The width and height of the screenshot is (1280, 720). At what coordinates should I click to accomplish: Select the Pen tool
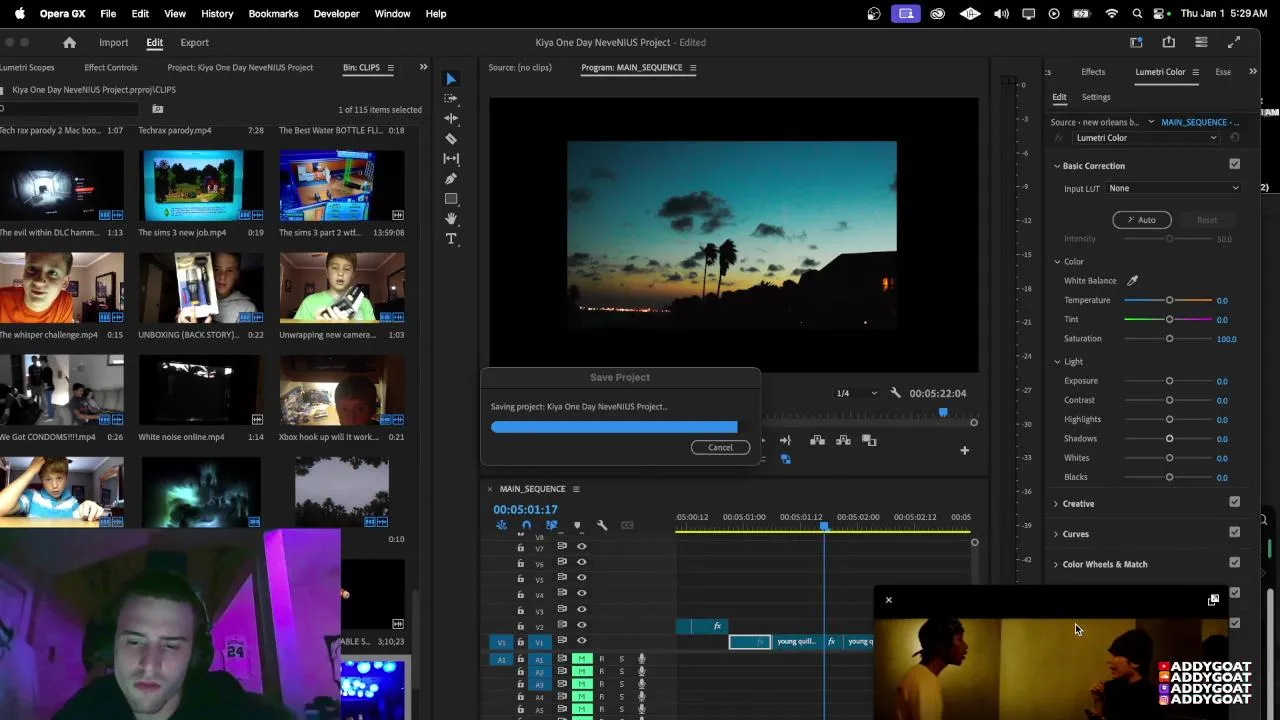pos(451,179)
